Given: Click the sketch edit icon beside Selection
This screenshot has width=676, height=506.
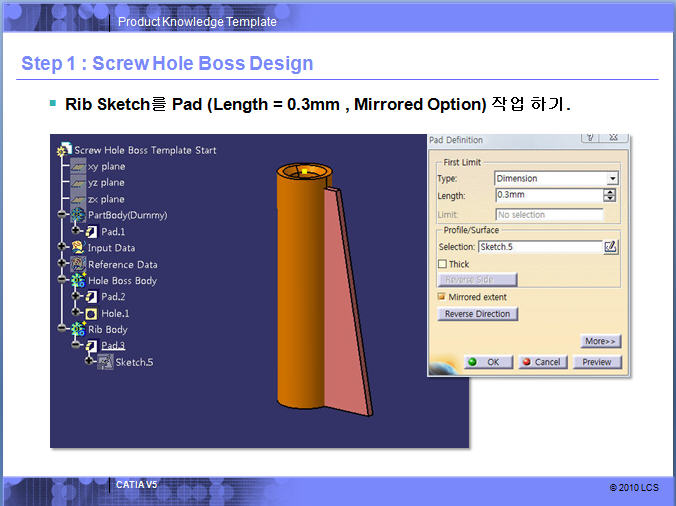Looking at the screenshot, I should point(610,246).
